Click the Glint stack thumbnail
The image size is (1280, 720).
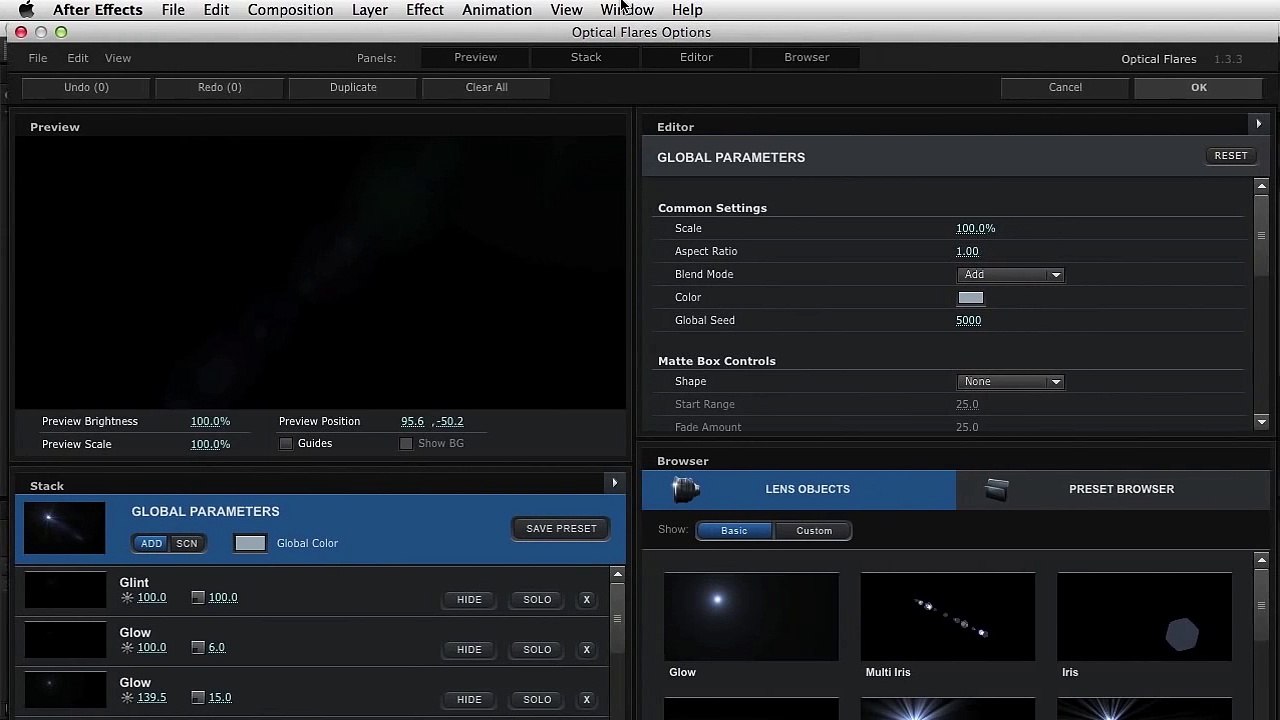[x=65, y=590]
